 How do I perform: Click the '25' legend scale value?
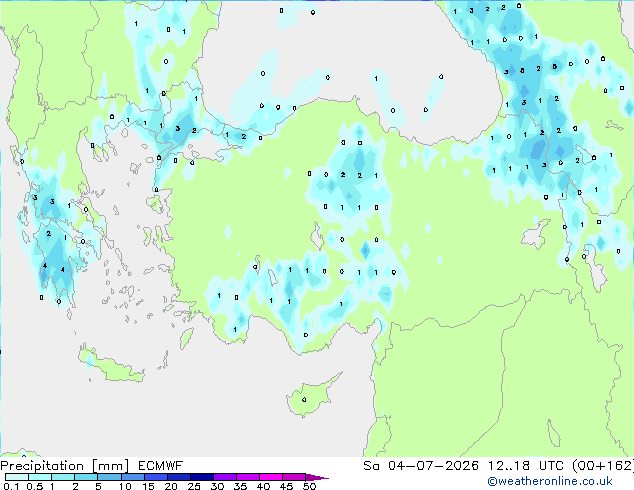point(194,486)
